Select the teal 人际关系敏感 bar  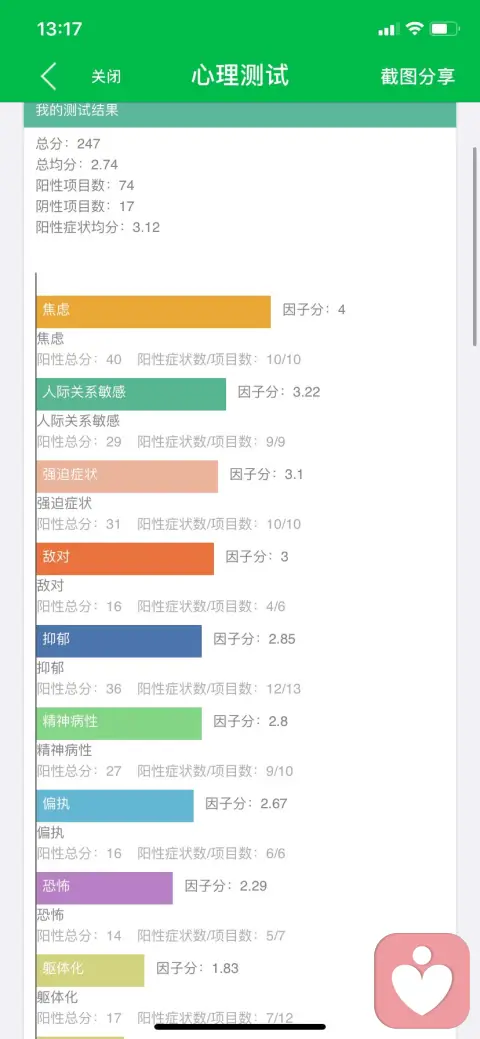[x=131, y=394]
